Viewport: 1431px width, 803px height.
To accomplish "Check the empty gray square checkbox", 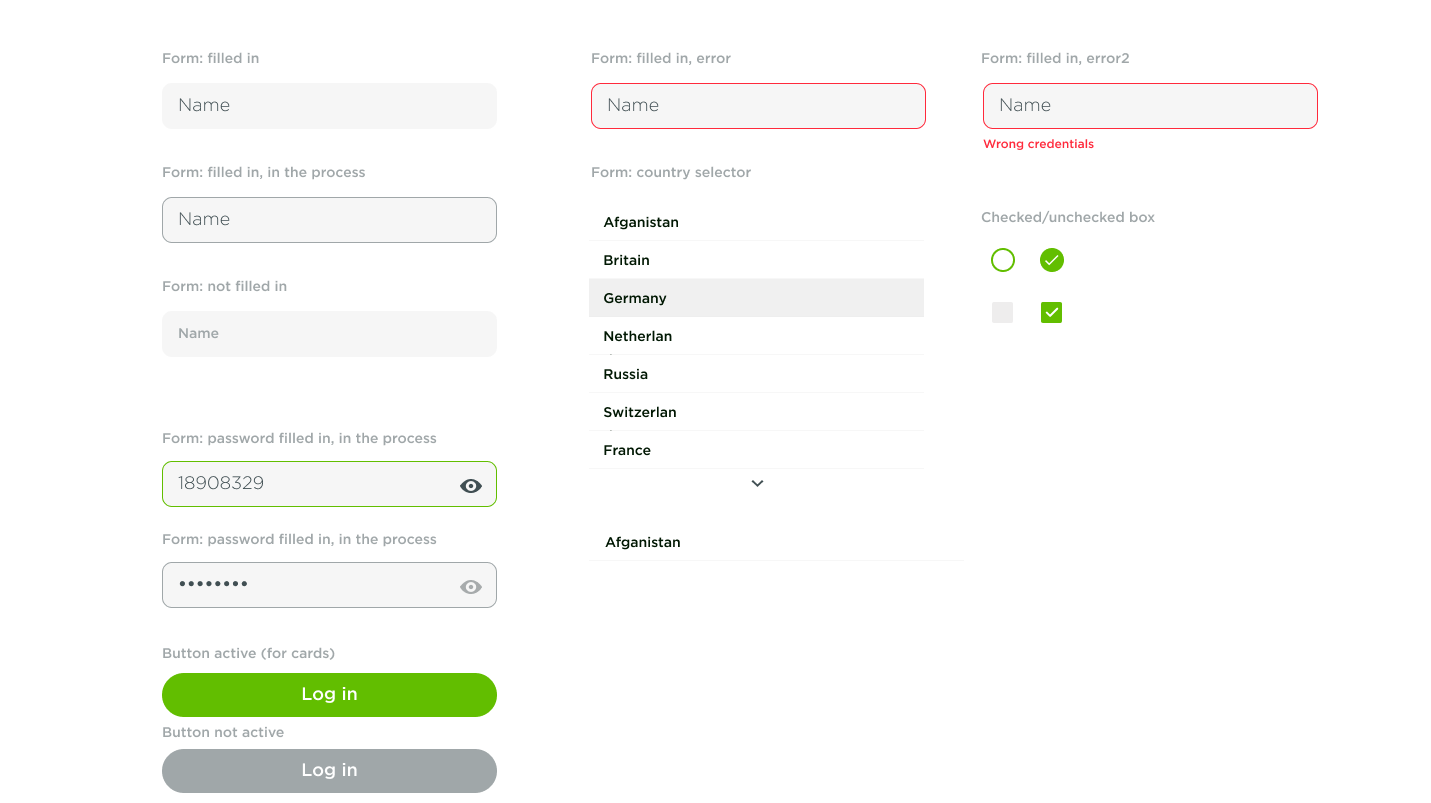I will tap(1002, 313).
